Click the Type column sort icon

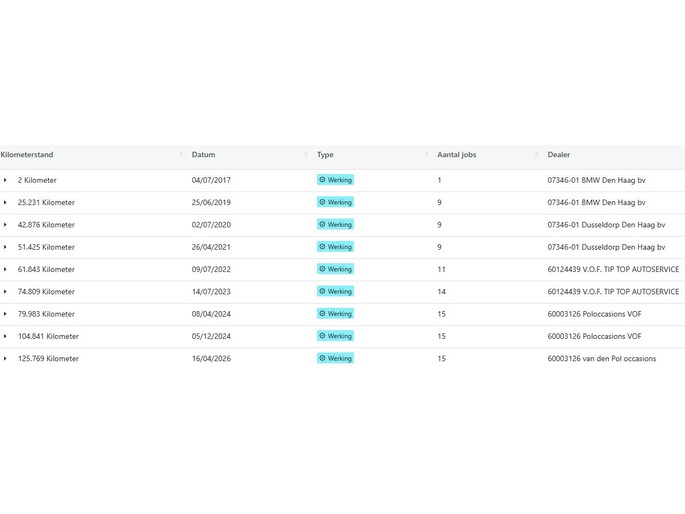425,155
